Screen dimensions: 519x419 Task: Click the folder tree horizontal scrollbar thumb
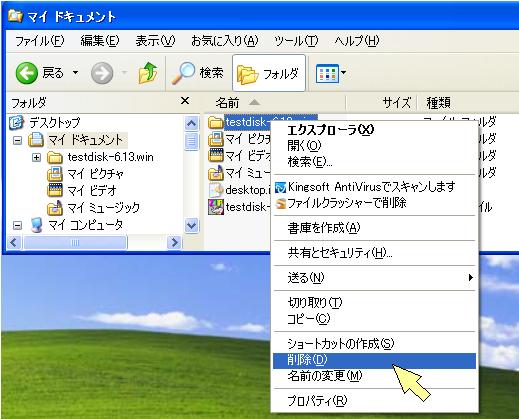tap(75, 242)
